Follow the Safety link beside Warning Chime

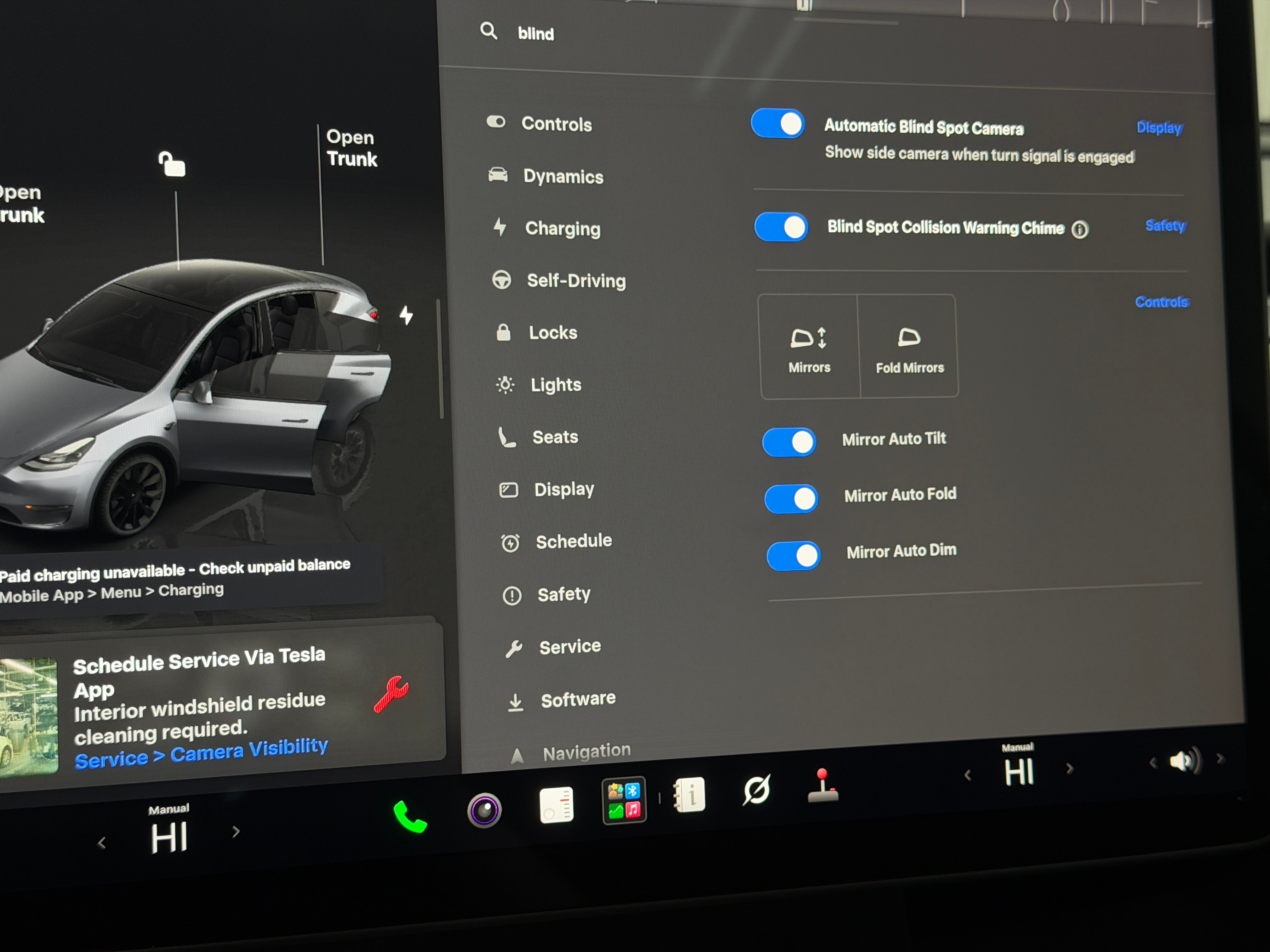pos(1165,225)
